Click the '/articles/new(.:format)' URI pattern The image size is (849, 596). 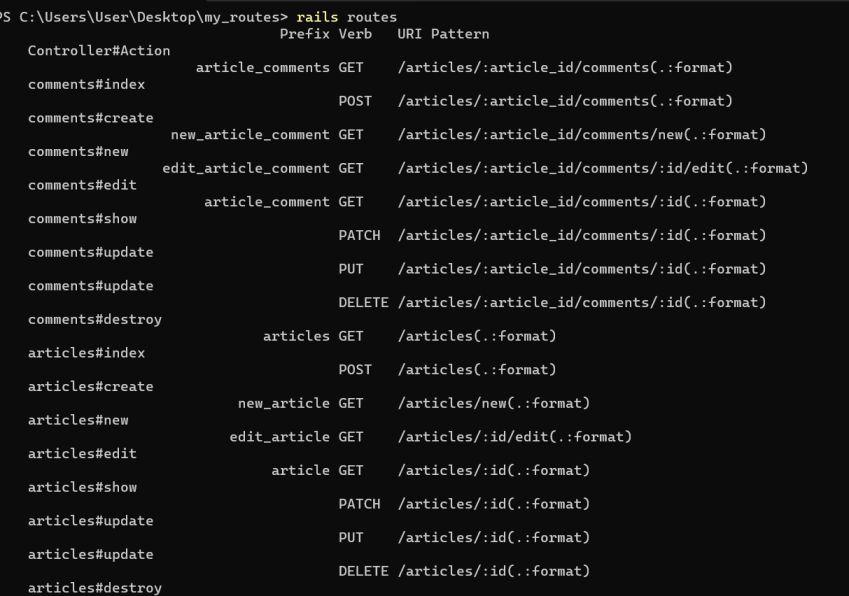tap(493, 404)
